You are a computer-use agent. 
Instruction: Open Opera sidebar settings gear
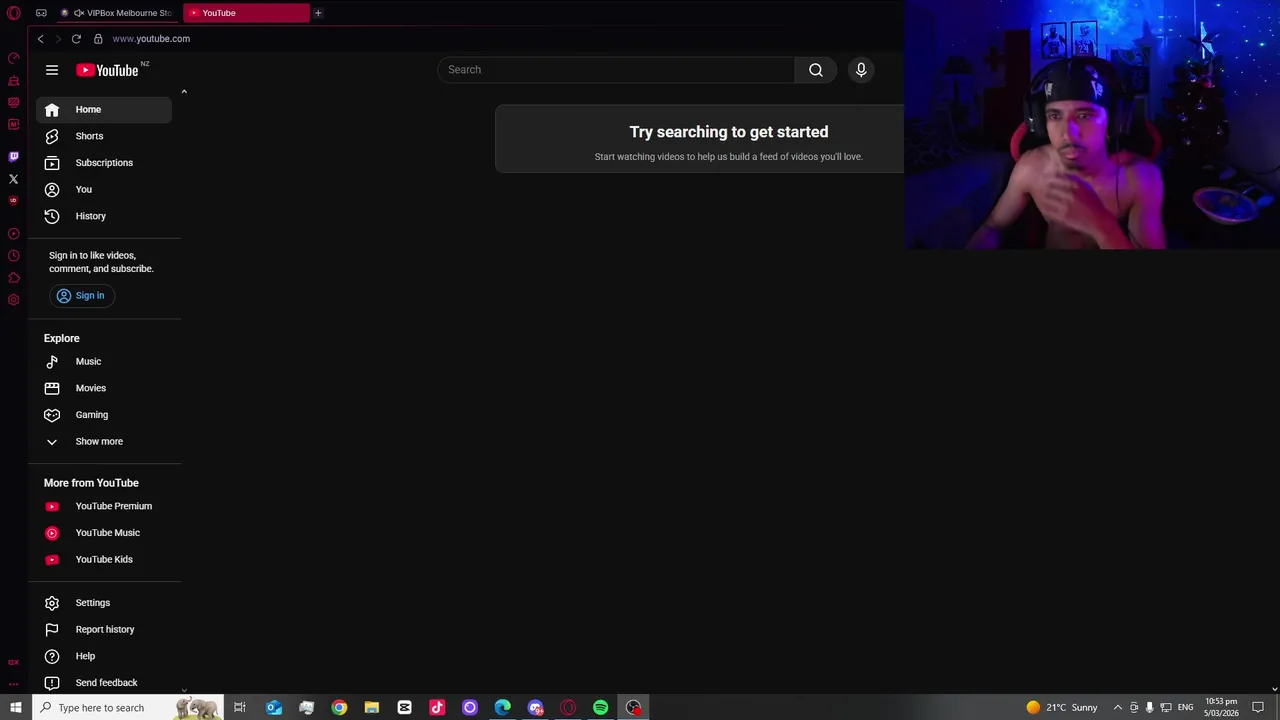(x=14, y=300)
